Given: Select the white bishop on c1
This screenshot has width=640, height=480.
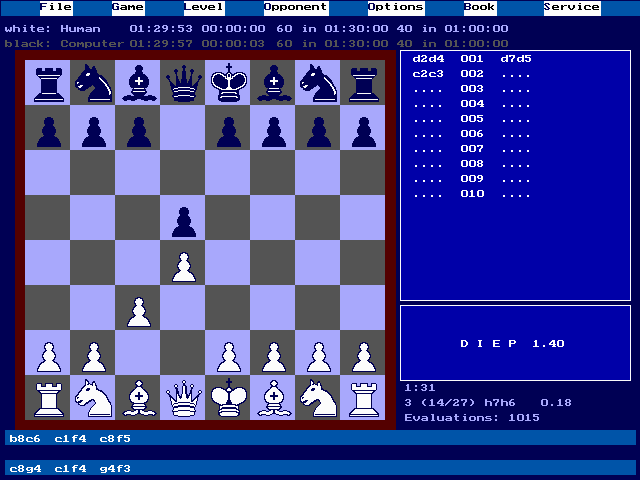Looking at the screenshot, I should pos(139,398).
